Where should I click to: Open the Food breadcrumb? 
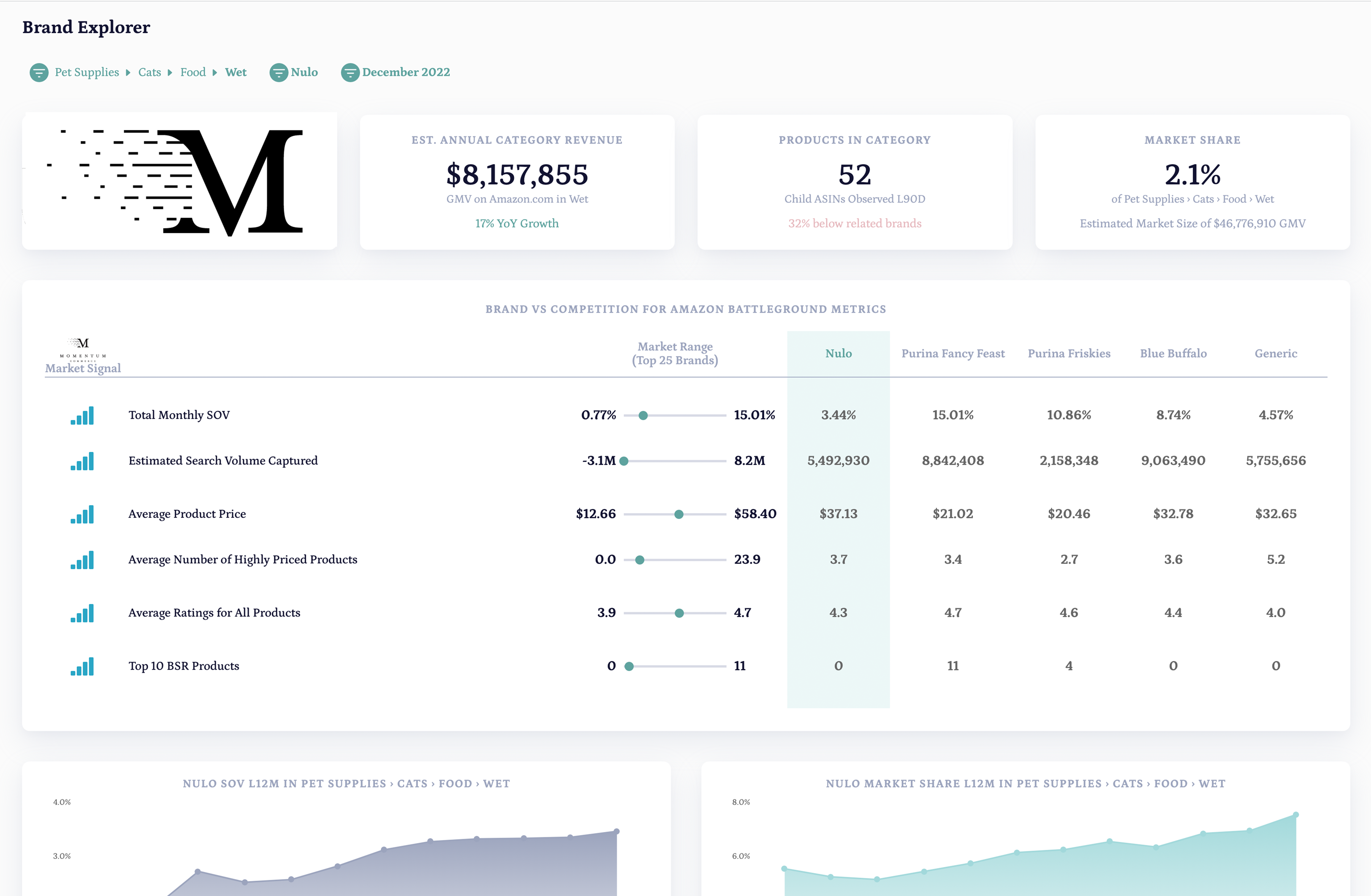click(x=193, y=73)
